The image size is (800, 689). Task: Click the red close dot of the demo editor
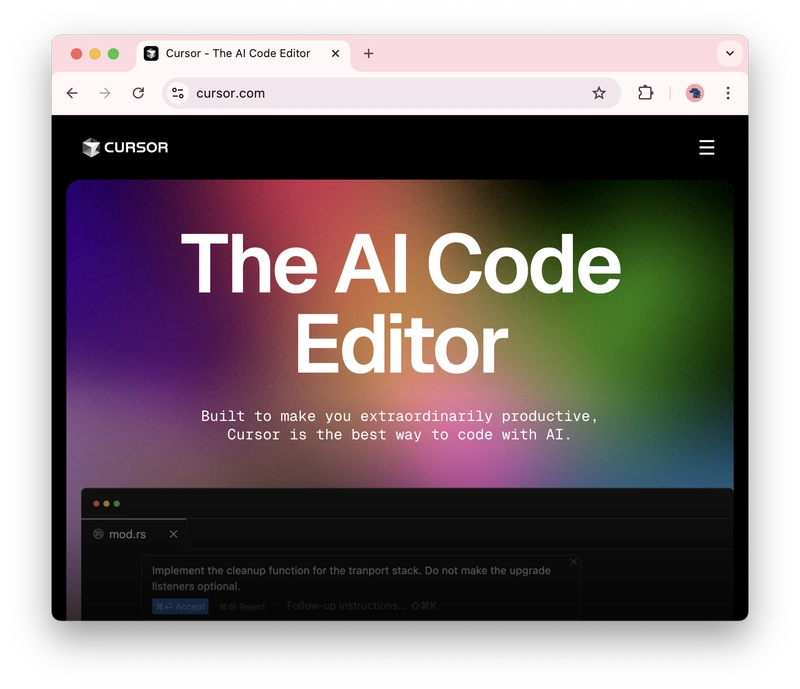tap(96, 504)
